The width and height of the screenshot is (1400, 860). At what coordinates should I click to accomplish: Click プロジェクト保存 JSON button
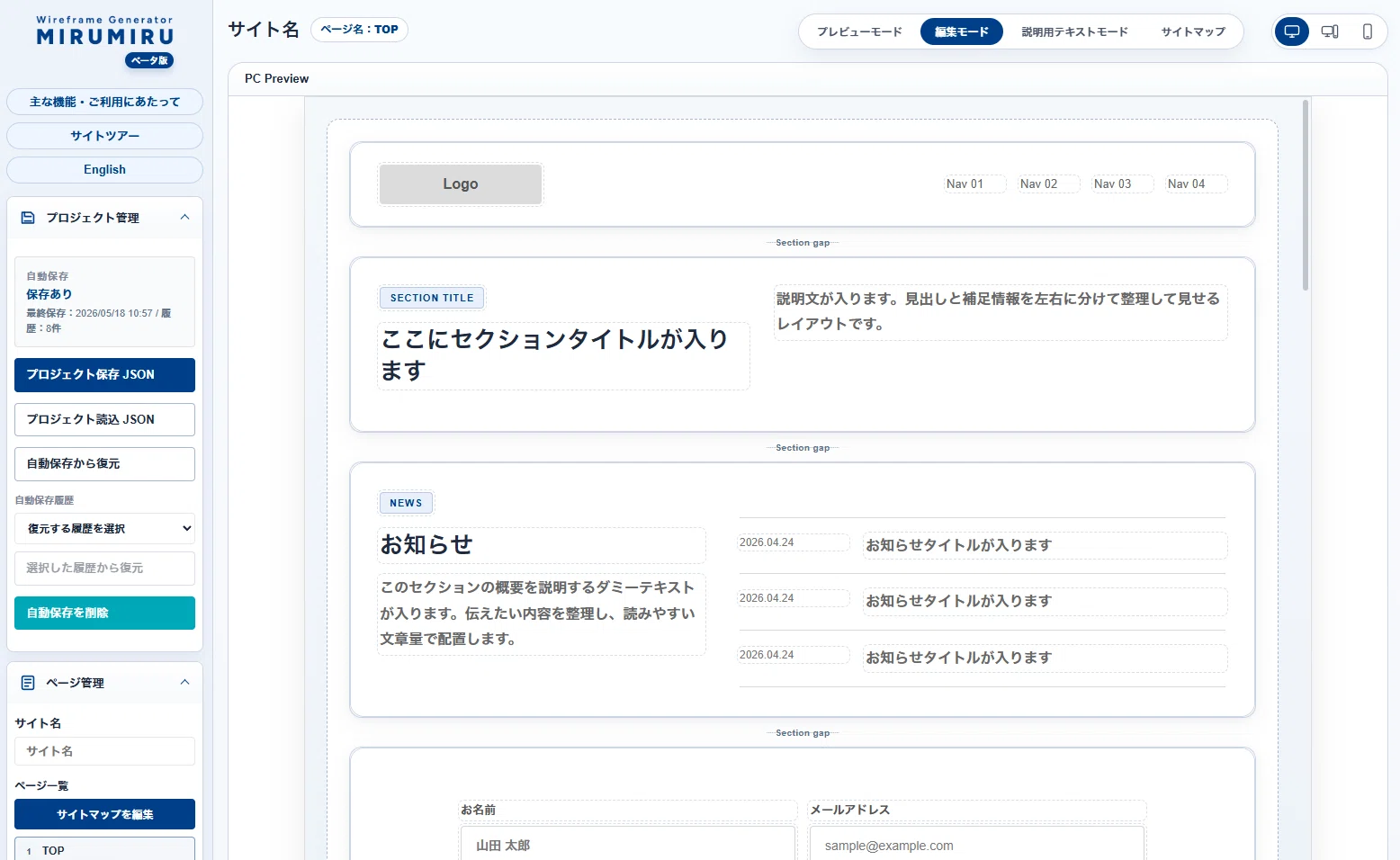click(x=104, y=375)
